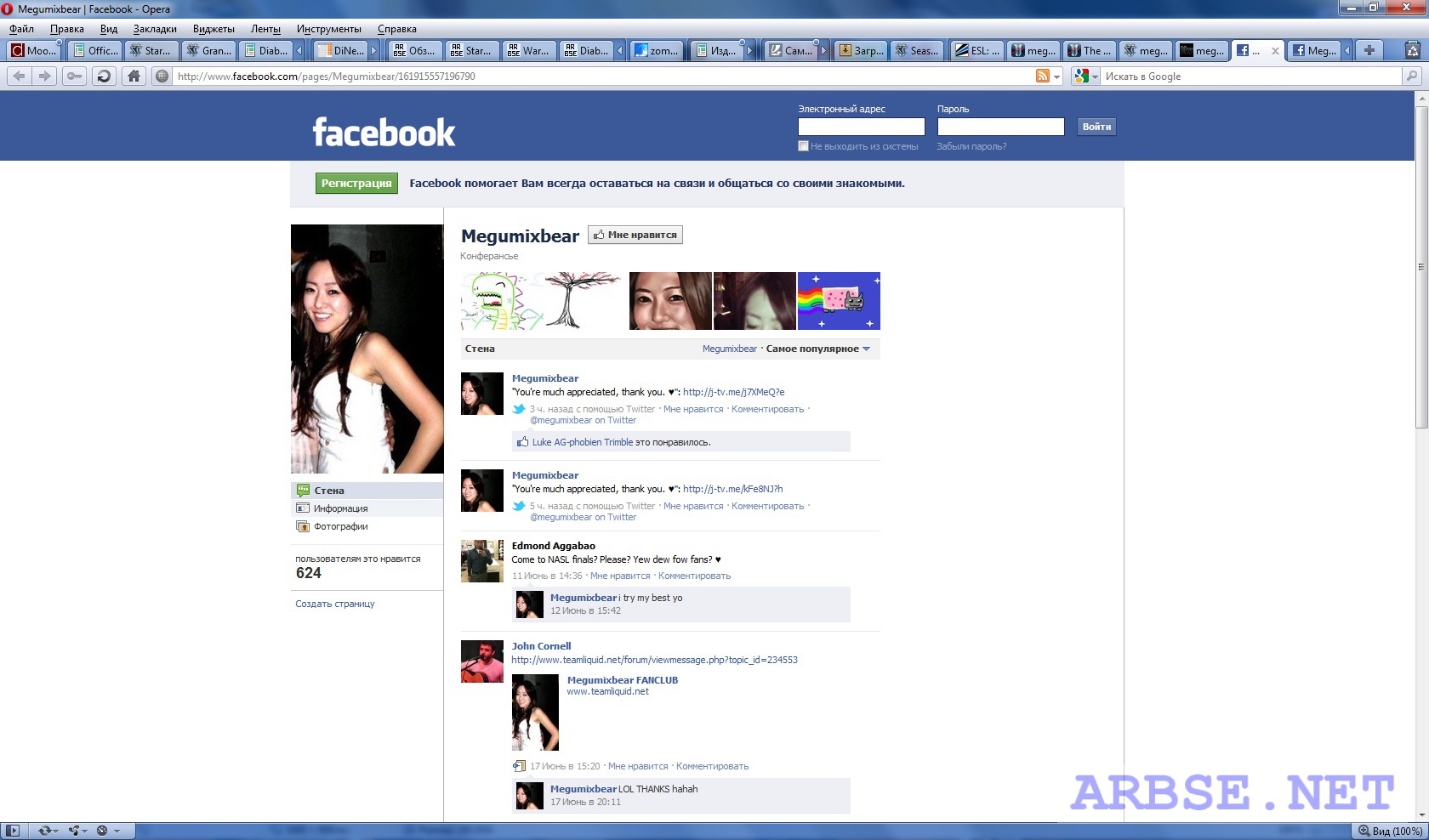Click the Фотографии icon in sidebar
Viewport: 1429px width, 840px height.
pyautogui.click(x=303, y=526)
